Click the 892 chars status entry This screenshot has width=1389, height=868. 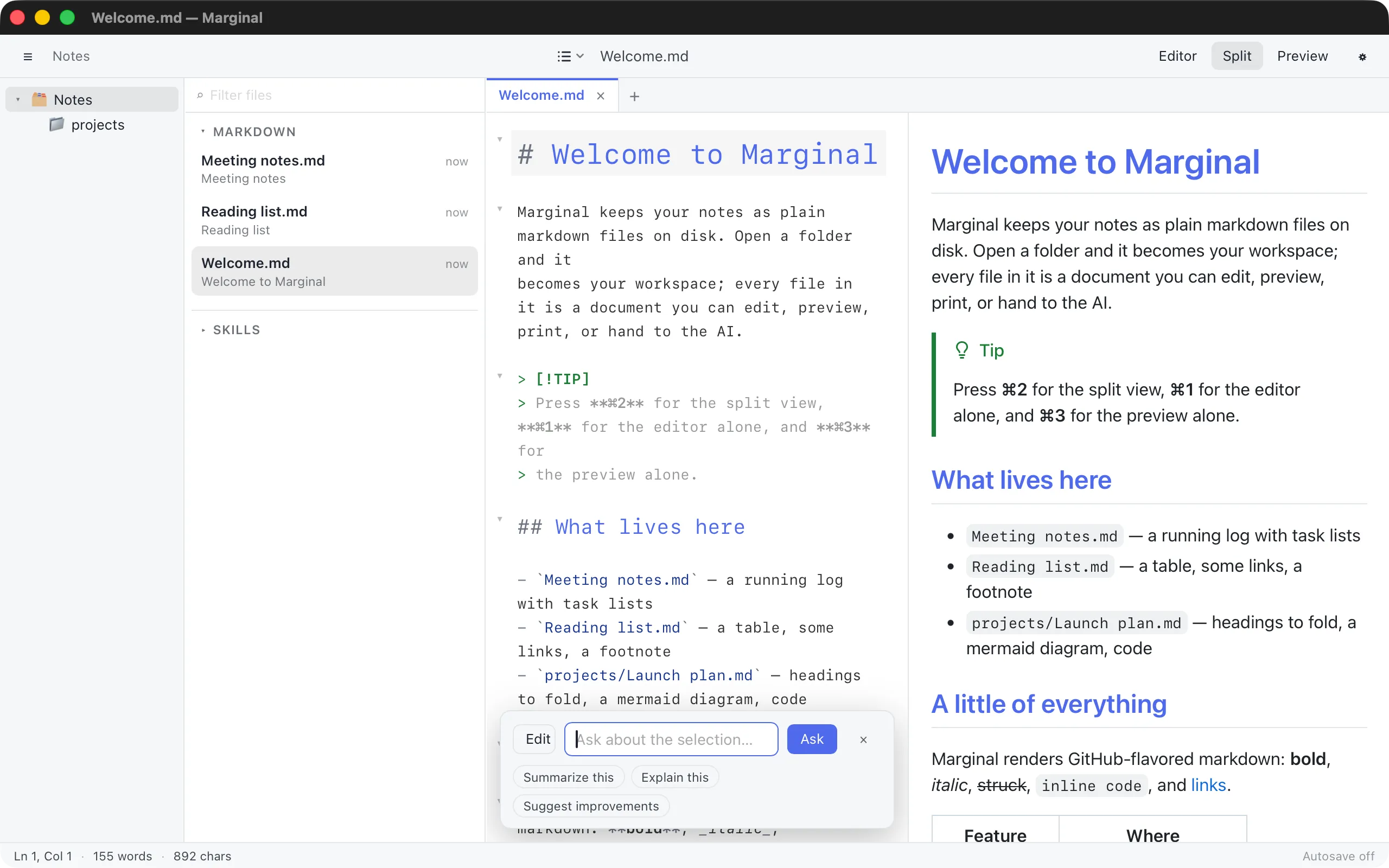click(x=202, y=856)
